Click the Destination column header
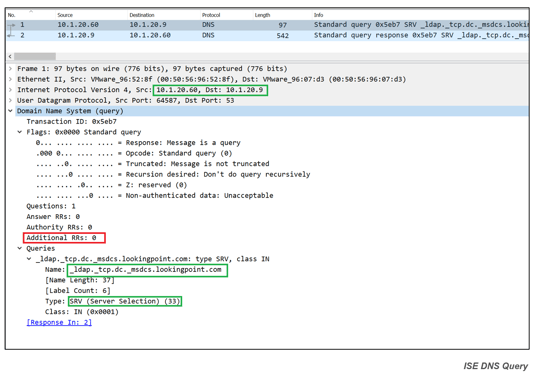Image resolution: width=535 pixels, height=373 pixels. (x=142, y=15)
